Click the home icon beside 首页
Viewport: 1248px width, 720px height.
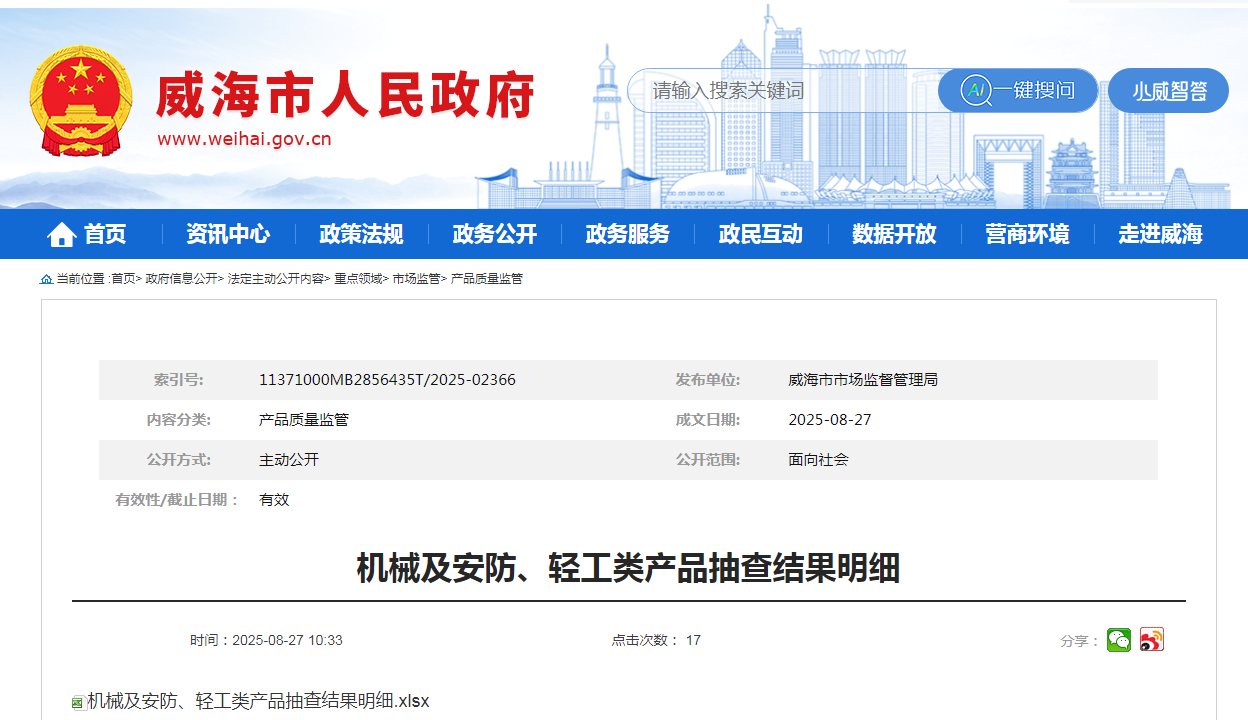click(61, 235)
